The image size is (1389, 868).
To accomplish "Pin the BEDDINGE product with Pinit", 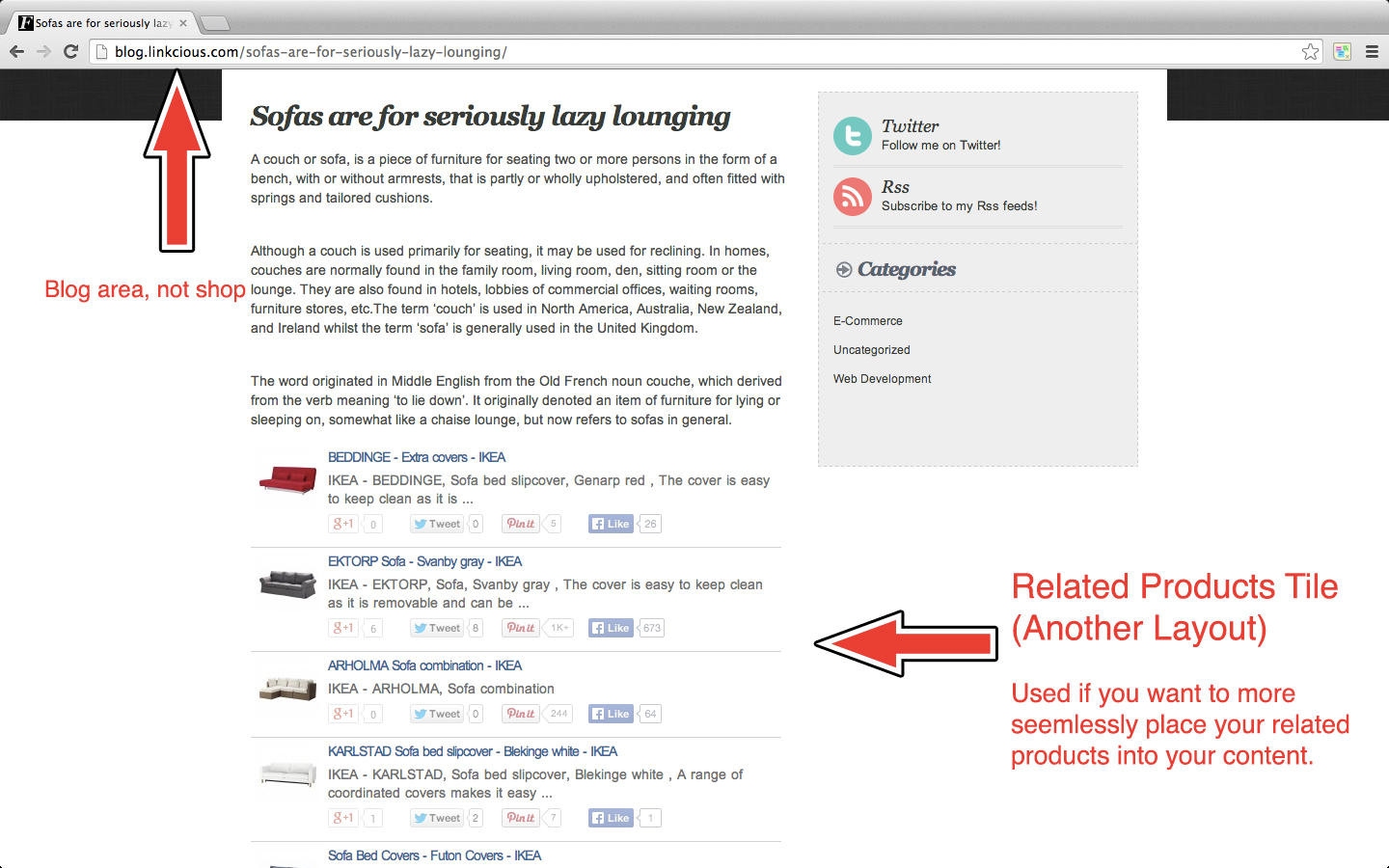I will pos(521,524).
